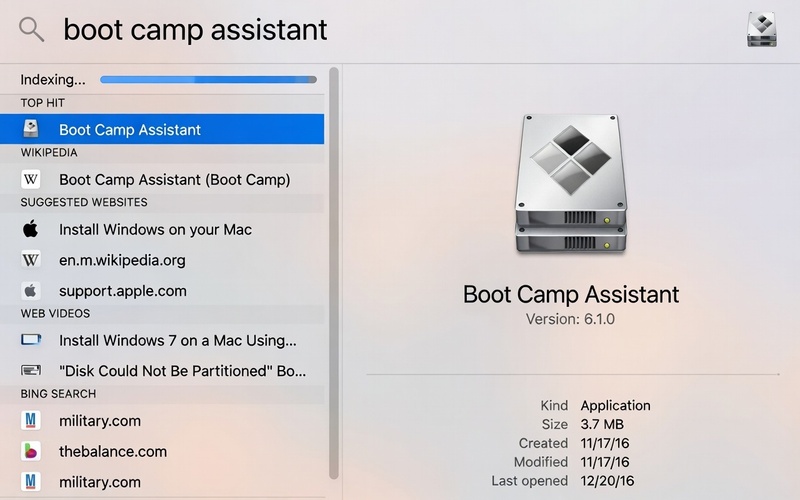800x500 pixels.
Task: Select "Disk Could Not Be Partitioned" web video
Action: click(x=162, y=370)
